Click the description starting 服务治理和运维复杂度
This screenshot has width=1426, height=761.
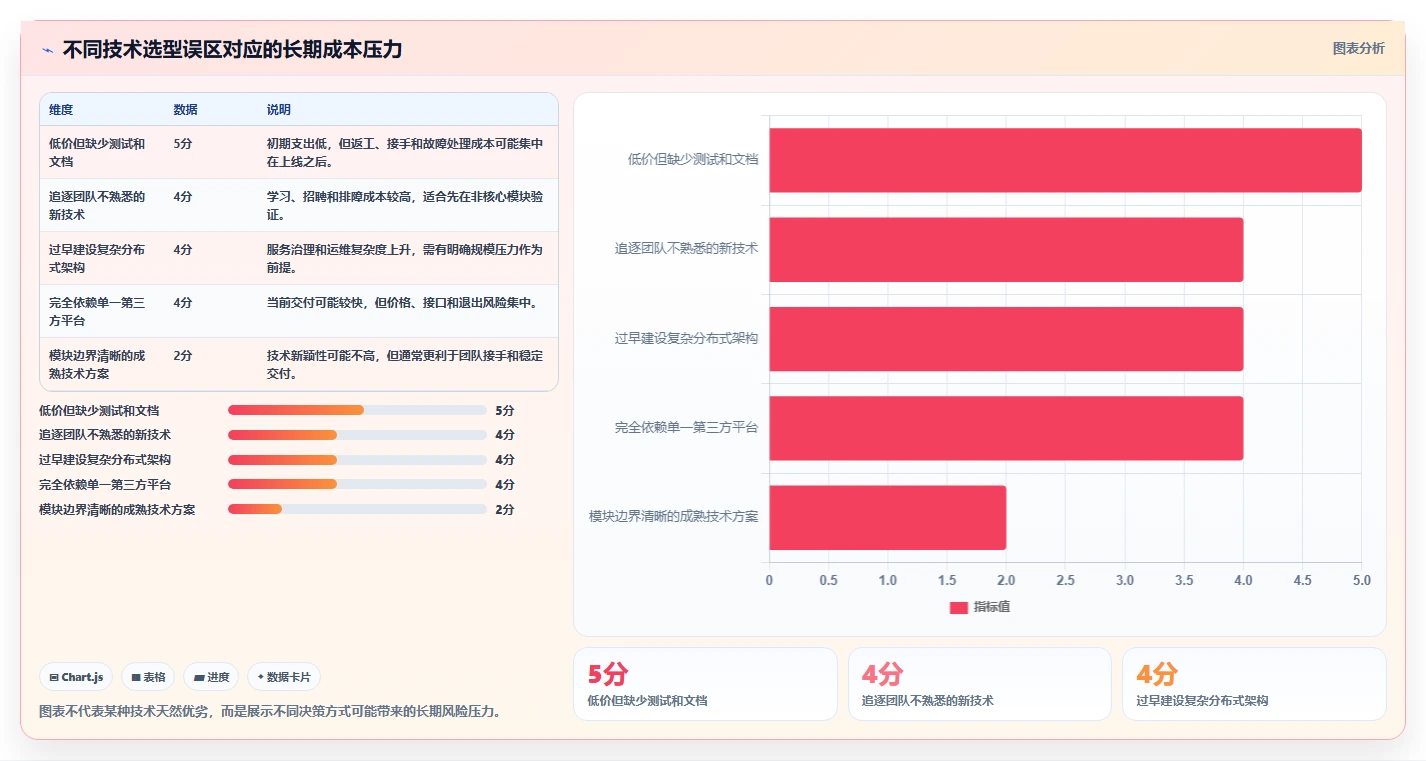coord(405,258)
